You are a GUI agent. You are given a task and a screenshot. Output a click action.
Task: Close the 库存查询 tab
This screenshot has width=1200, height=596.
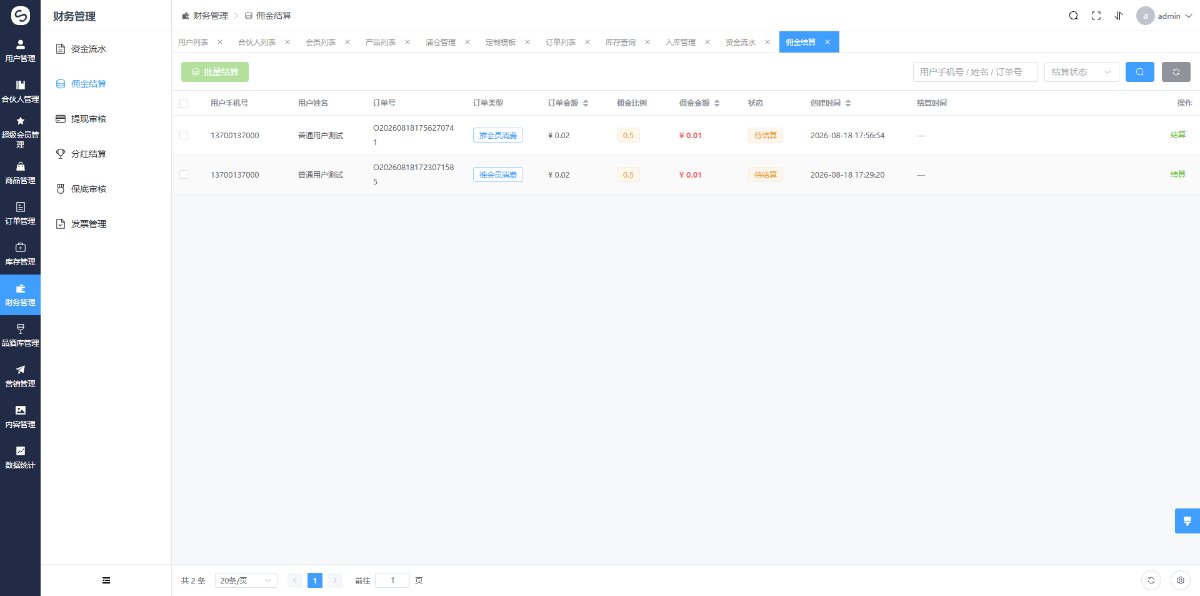click(647, 42)
